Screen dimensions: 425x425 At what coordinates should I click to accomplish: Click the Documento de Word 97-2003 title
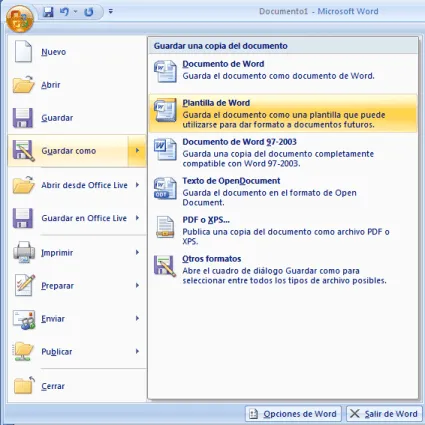click(x=239, y=142)
